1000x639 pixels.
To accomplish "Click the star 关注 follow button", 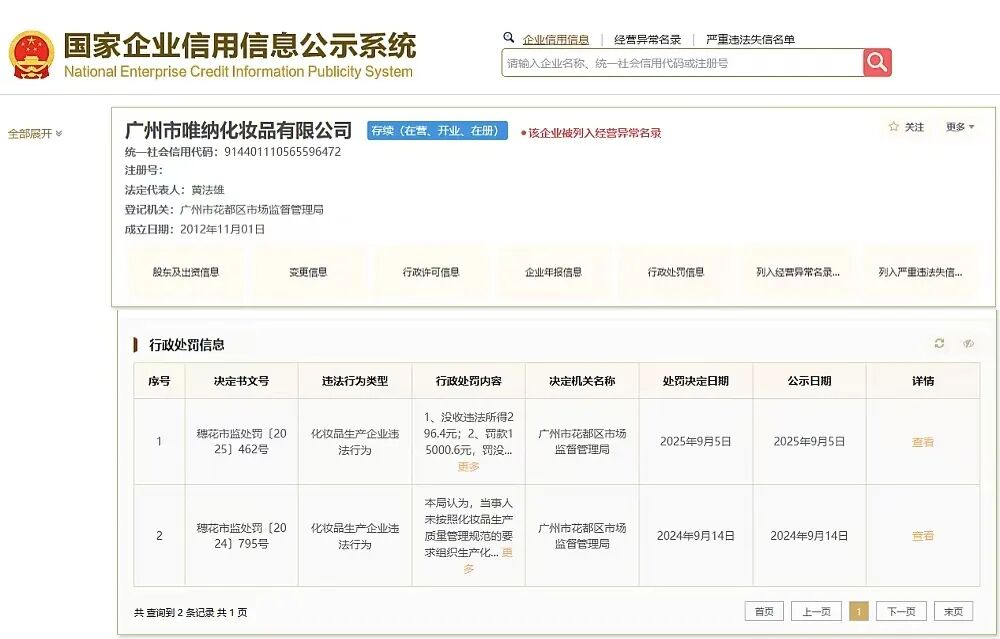I will [906, 127].
